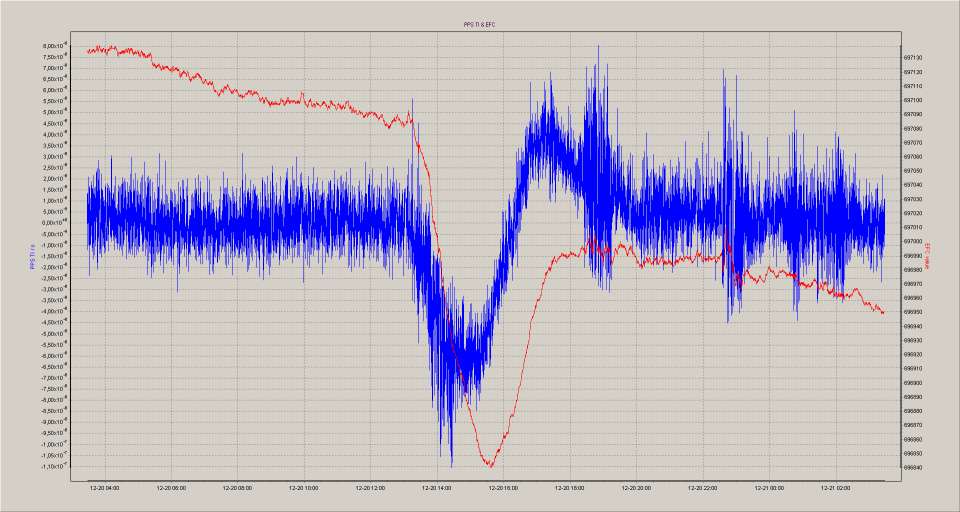Click the red EFC right axis label
The image size is (960, 512).
[x=927, y=256]
